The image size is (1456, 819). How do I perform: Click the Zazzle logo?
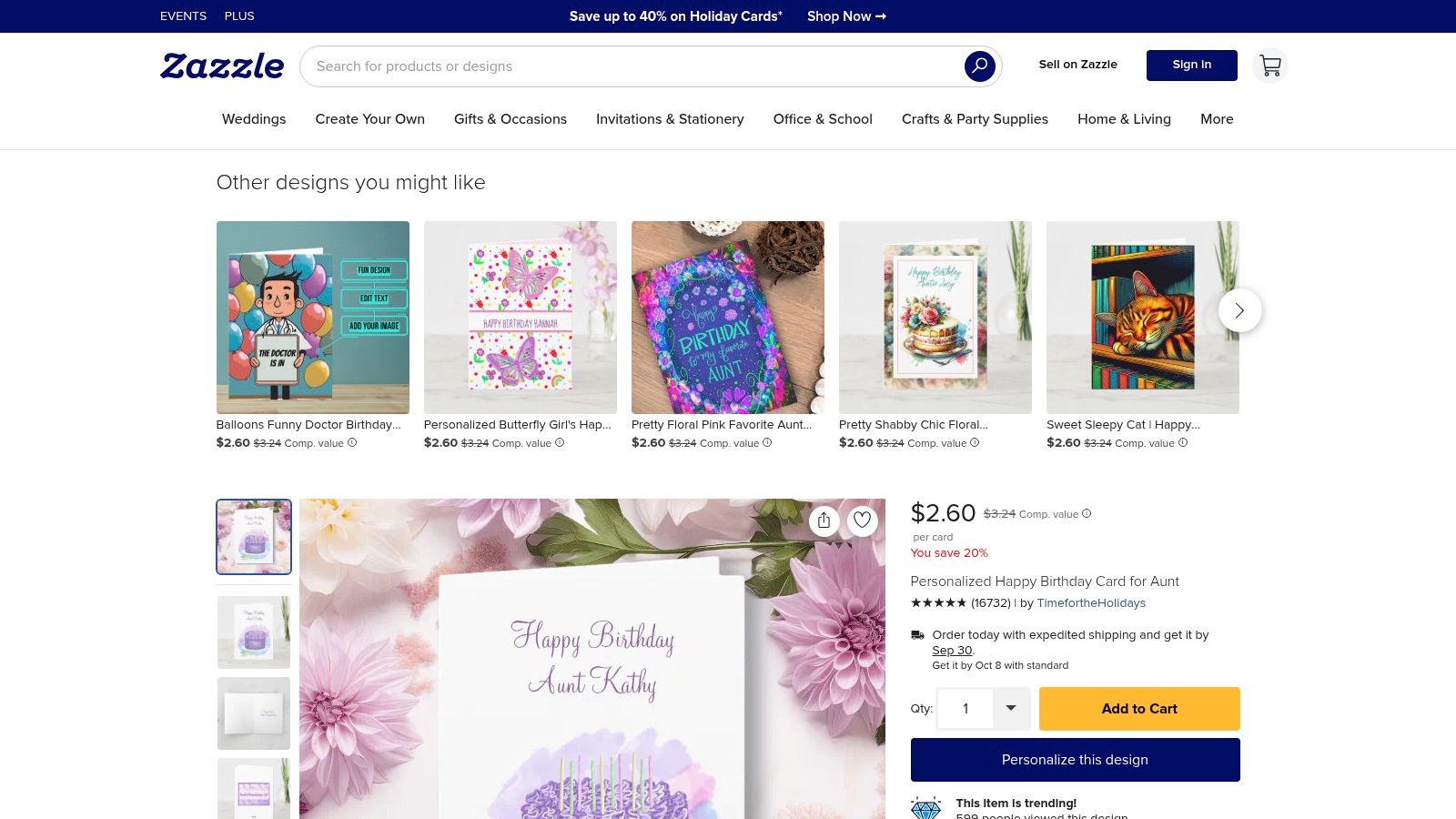pyautogui.click(x=222, y=66)
